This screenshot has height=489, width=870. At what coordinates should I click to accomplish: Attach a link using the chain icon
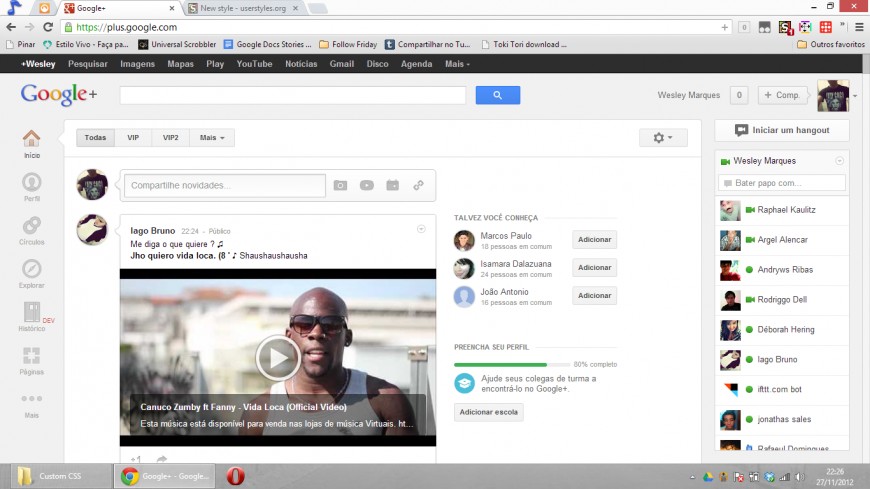[418, 185]
